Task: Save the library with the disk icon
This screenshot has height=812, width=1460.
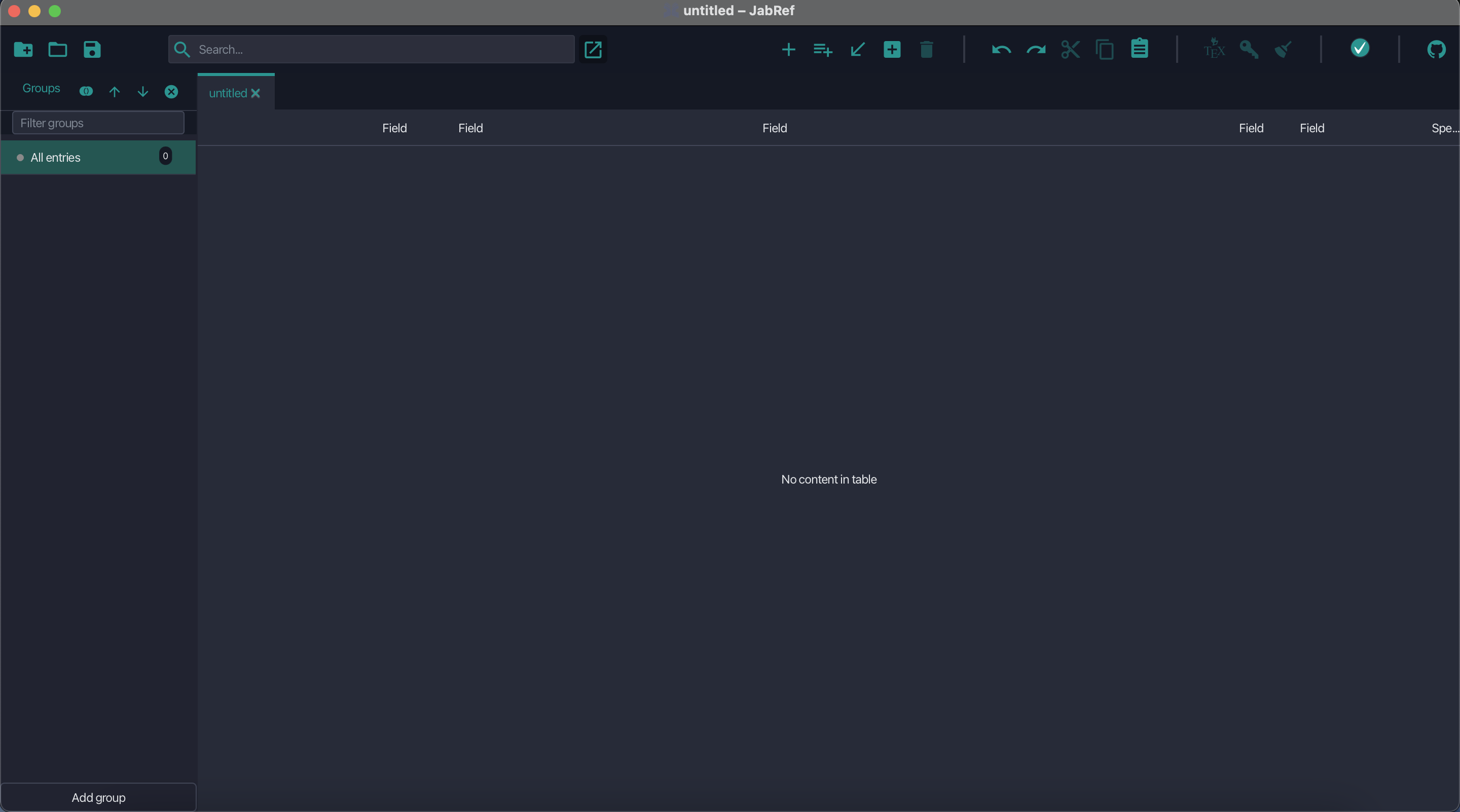Action: pyautogui.click(x=92, y=49)
